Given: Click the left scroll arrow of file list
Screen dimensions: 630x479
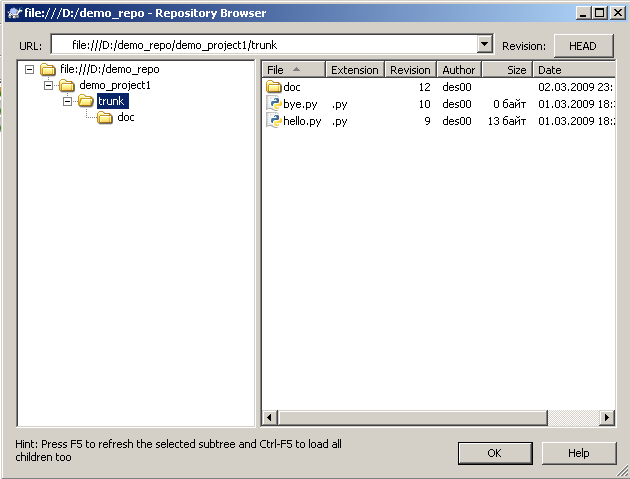Looking at the screenshot, I should click(270, 418).
